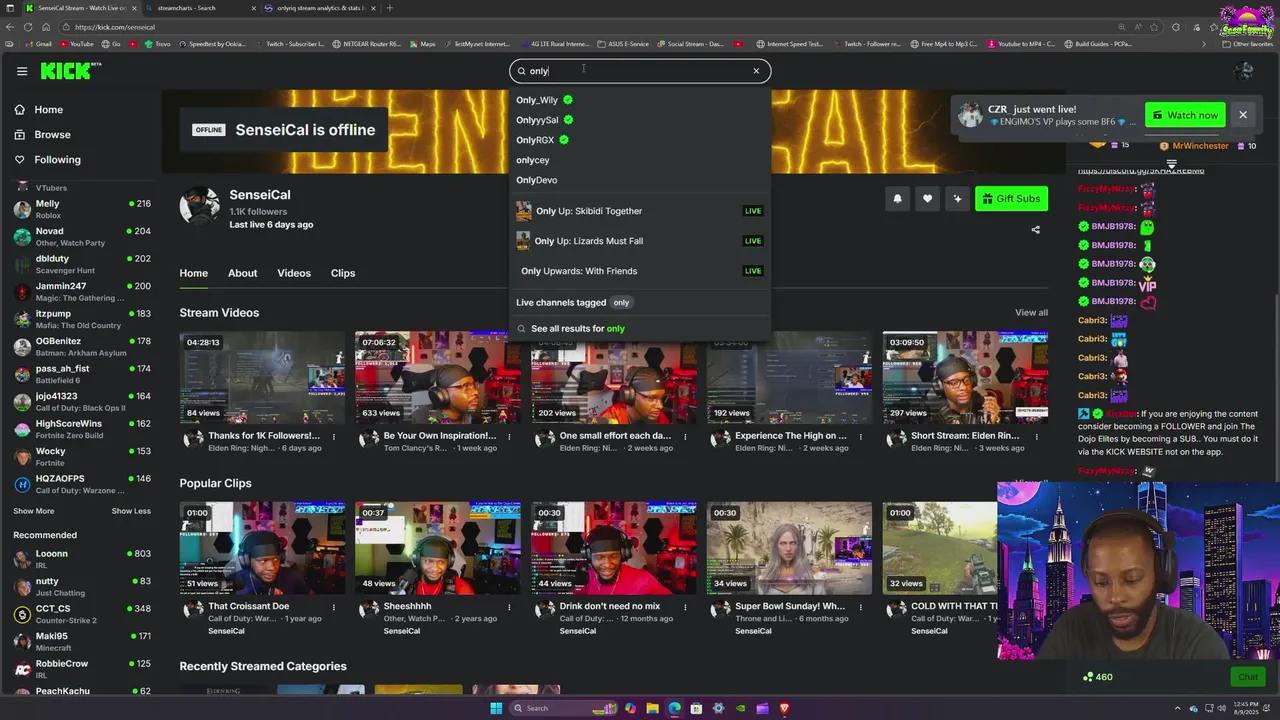Toggle notifications with the bell icon
The image size is (1280, 720).
pos(897,199)
